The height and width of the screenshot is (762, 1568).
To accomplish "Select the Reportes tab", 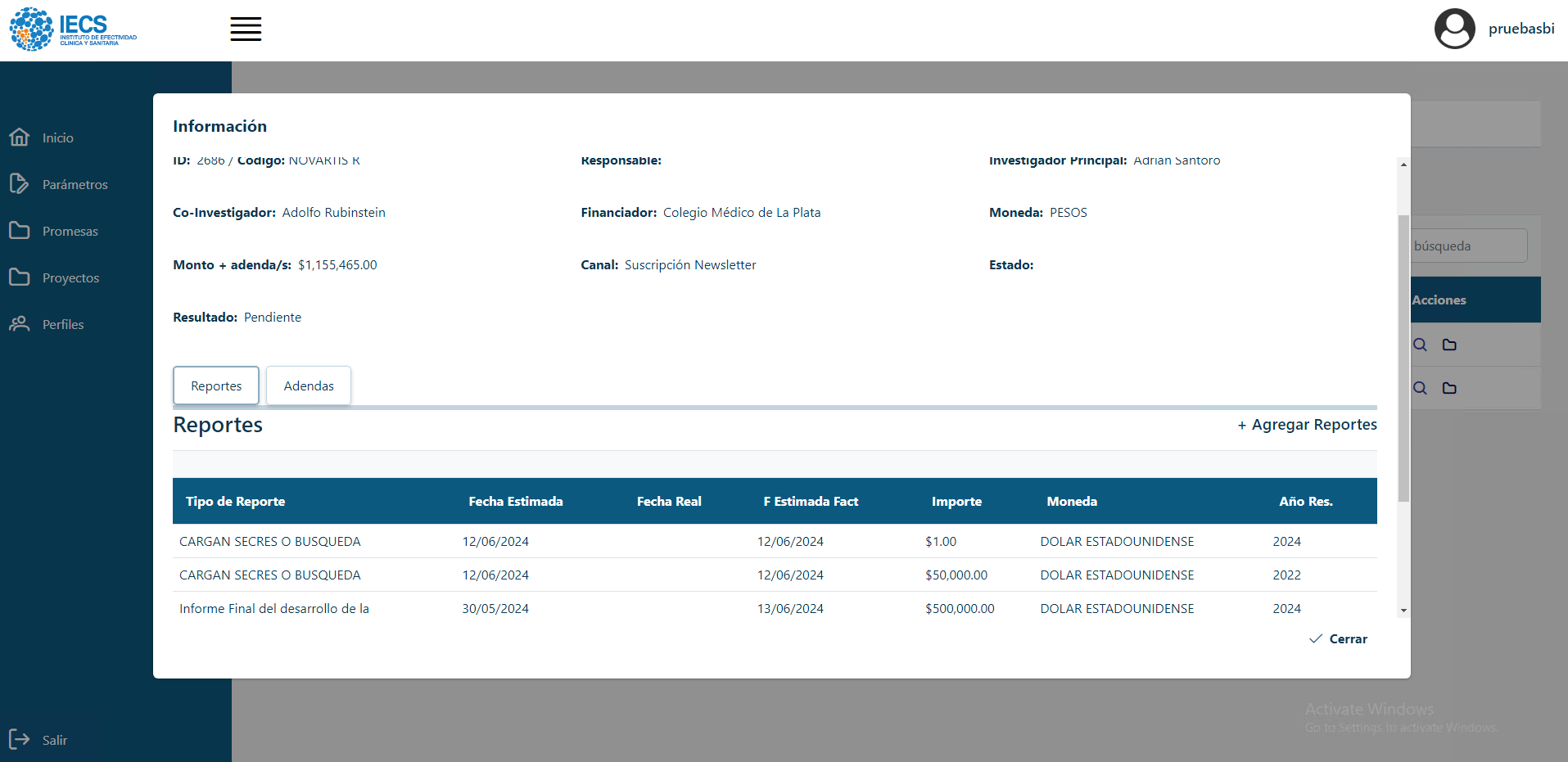I will pyautogui.click(x=216, y=386).
